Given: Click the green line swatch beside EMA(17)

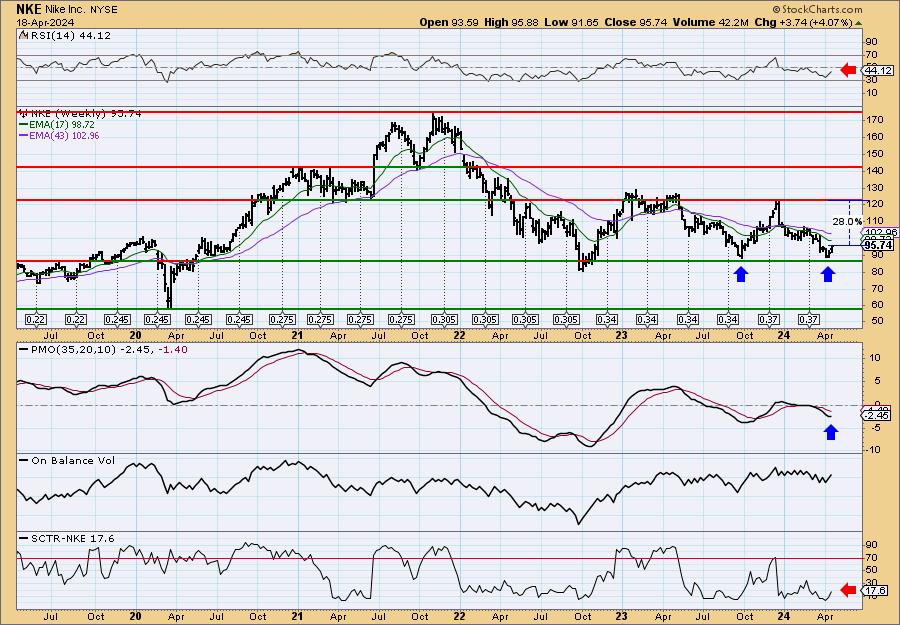Looking at the screenshot, I should pos(26,125).
